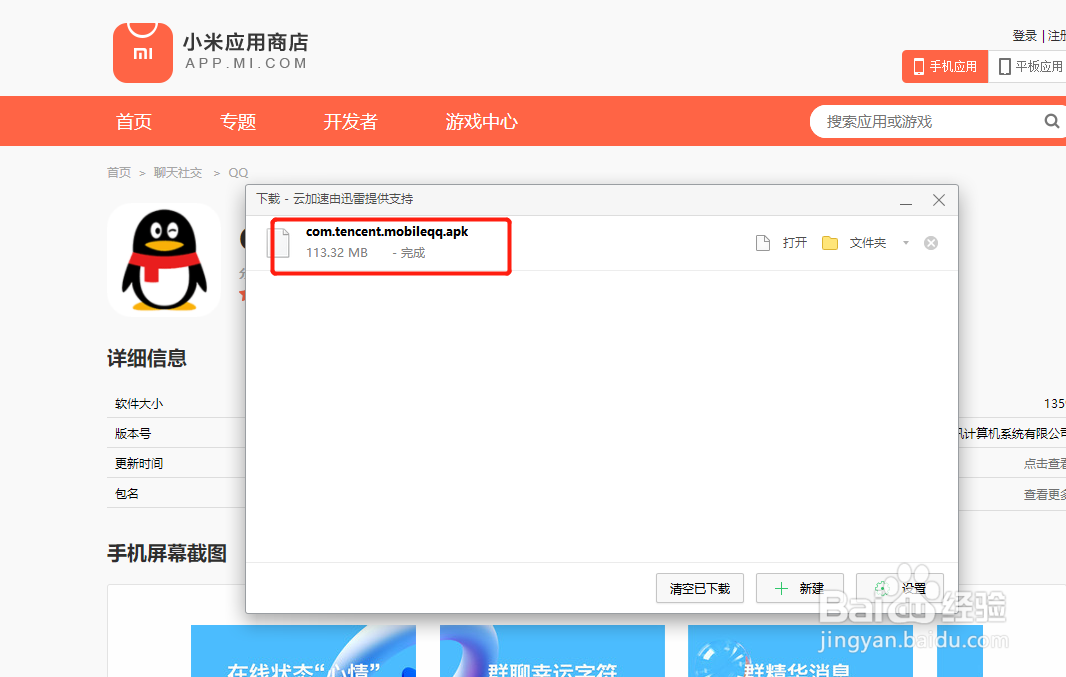Select the 平板应用 tab
This screenshot has height=677, width=1066.
coord(1027,67)
